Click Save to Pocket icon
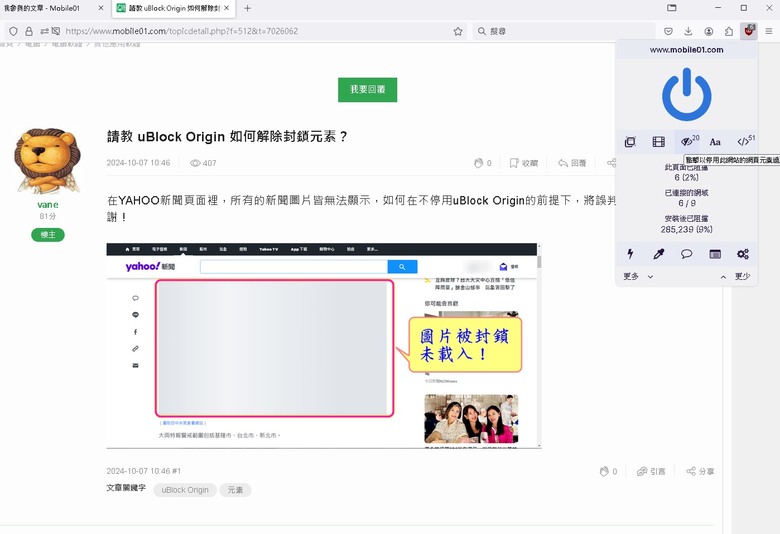780x534 pixels. click(x=668, y=31)
